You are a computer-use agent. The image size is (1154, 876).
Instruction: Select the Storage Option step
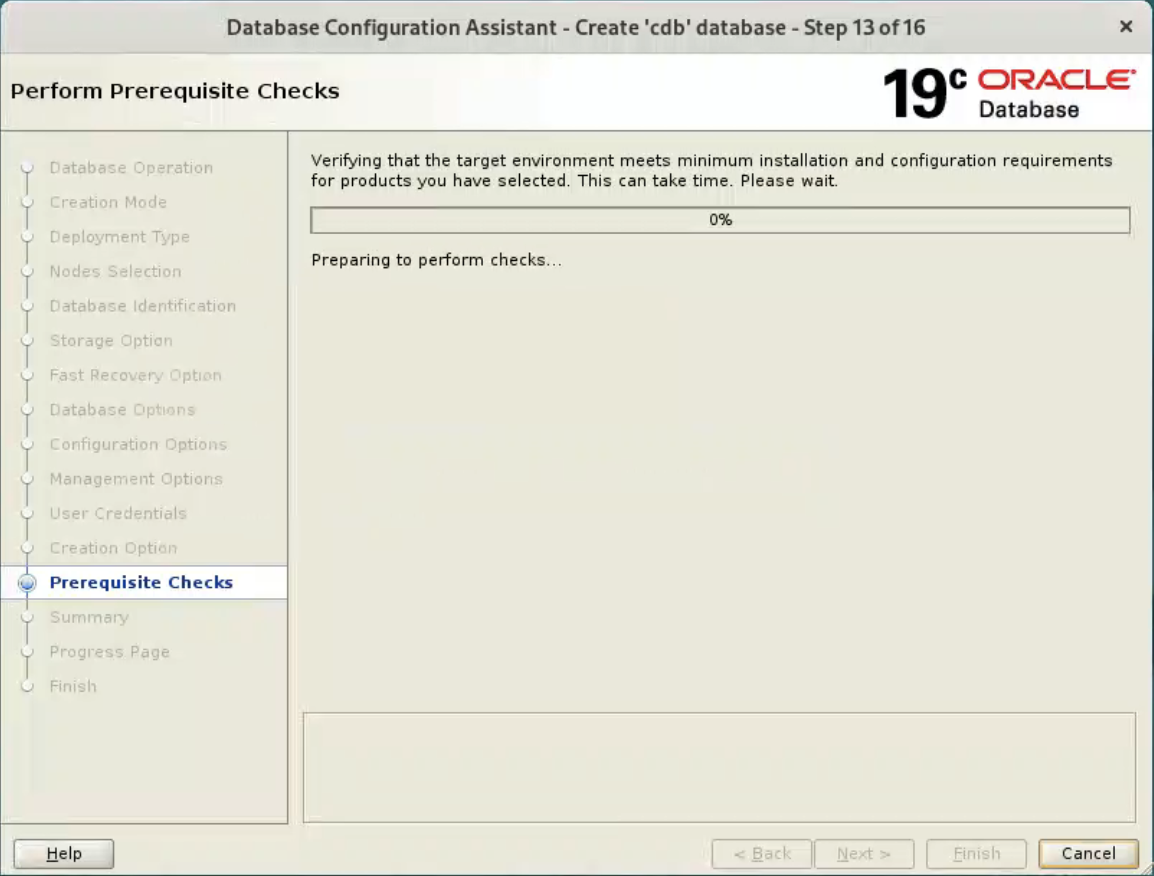click(x=110, y=341)
